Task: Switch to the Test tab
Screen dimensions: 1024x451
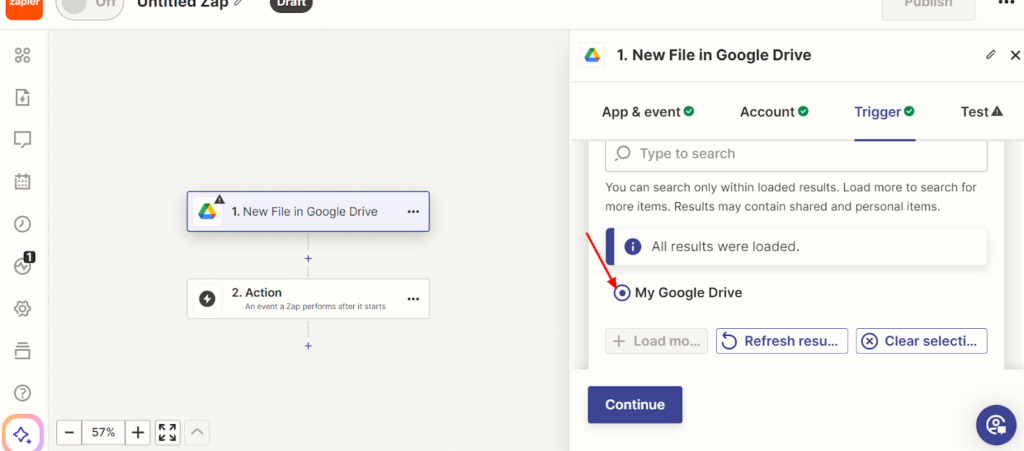Action: point(982,112)
